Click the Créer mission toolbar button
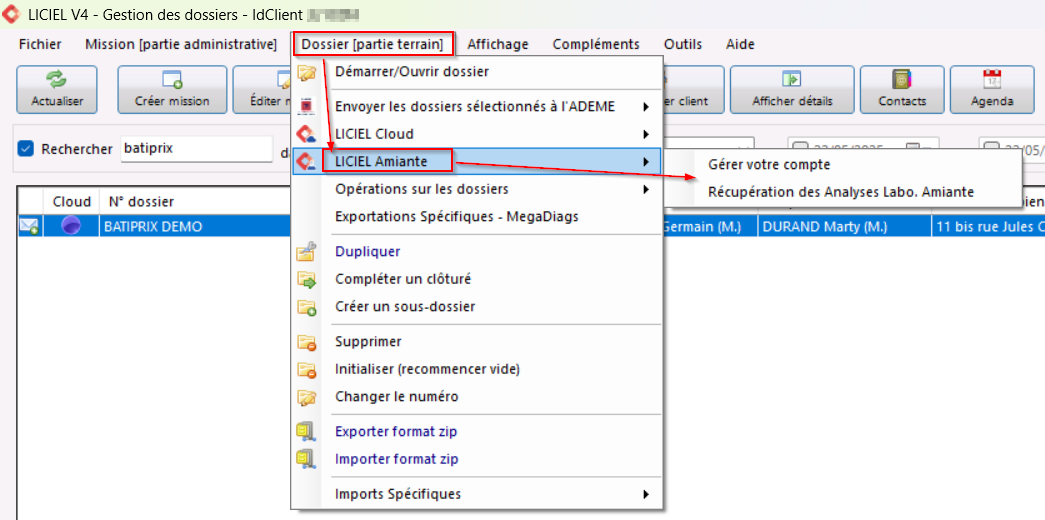Image resolution: width=1045 pixels, height=520 pixels. pos(171,89)
